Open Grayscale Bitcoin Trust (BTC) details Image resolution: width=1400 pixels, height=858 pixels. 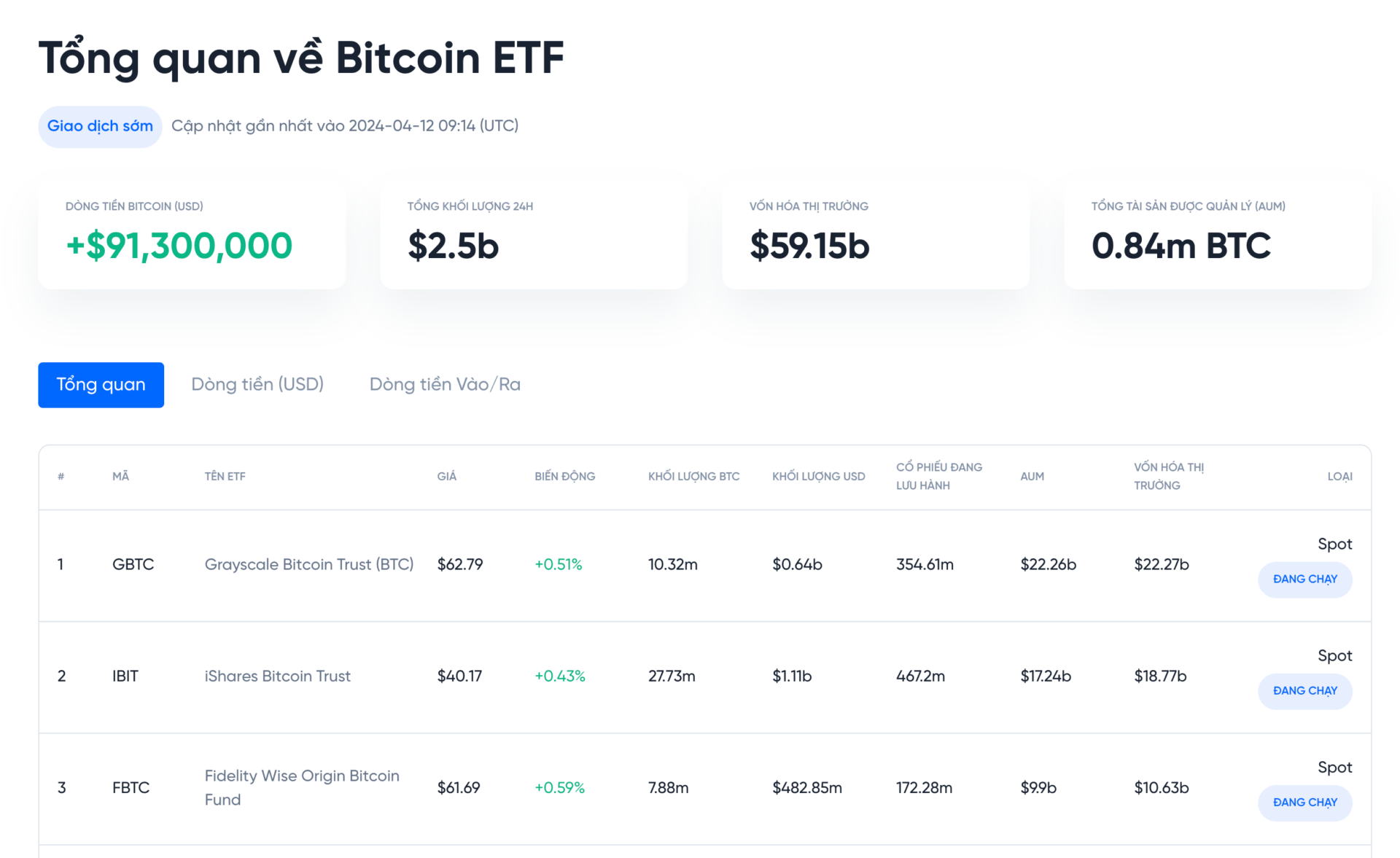[x=308, y=563]
